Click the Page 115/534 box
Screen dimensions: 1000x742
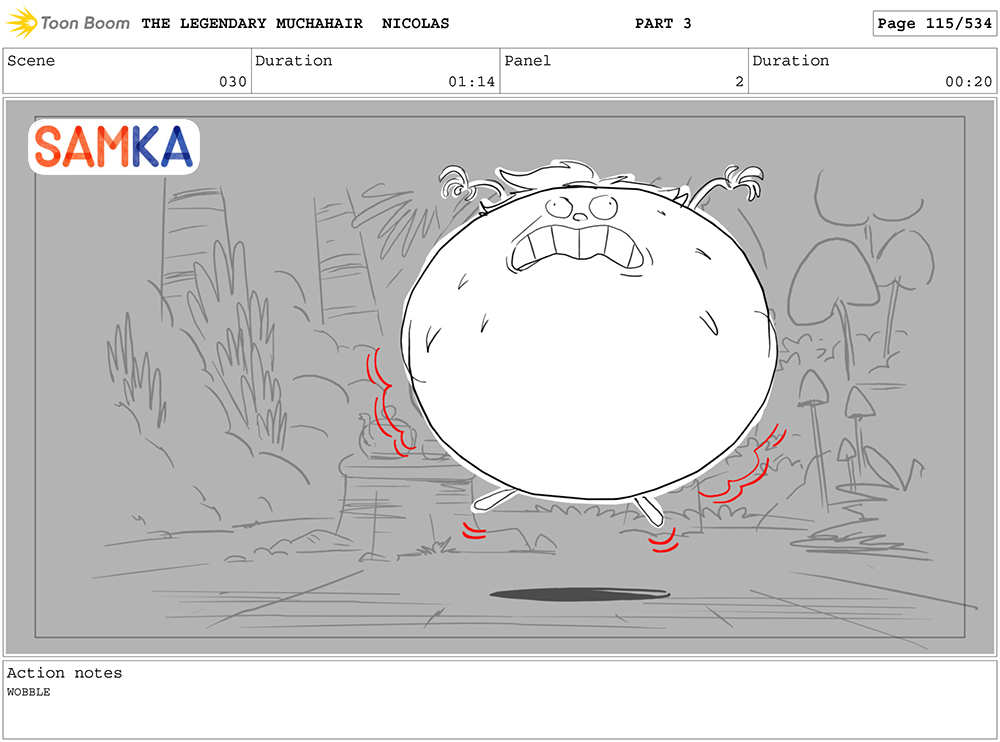934,24
